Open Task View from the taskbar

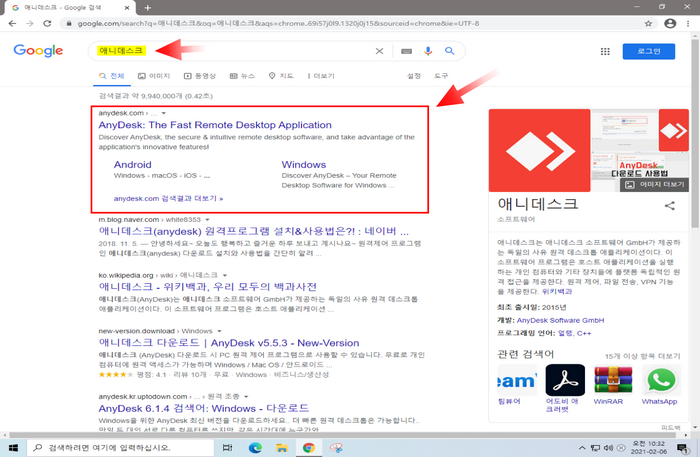[x=227, y=448]
